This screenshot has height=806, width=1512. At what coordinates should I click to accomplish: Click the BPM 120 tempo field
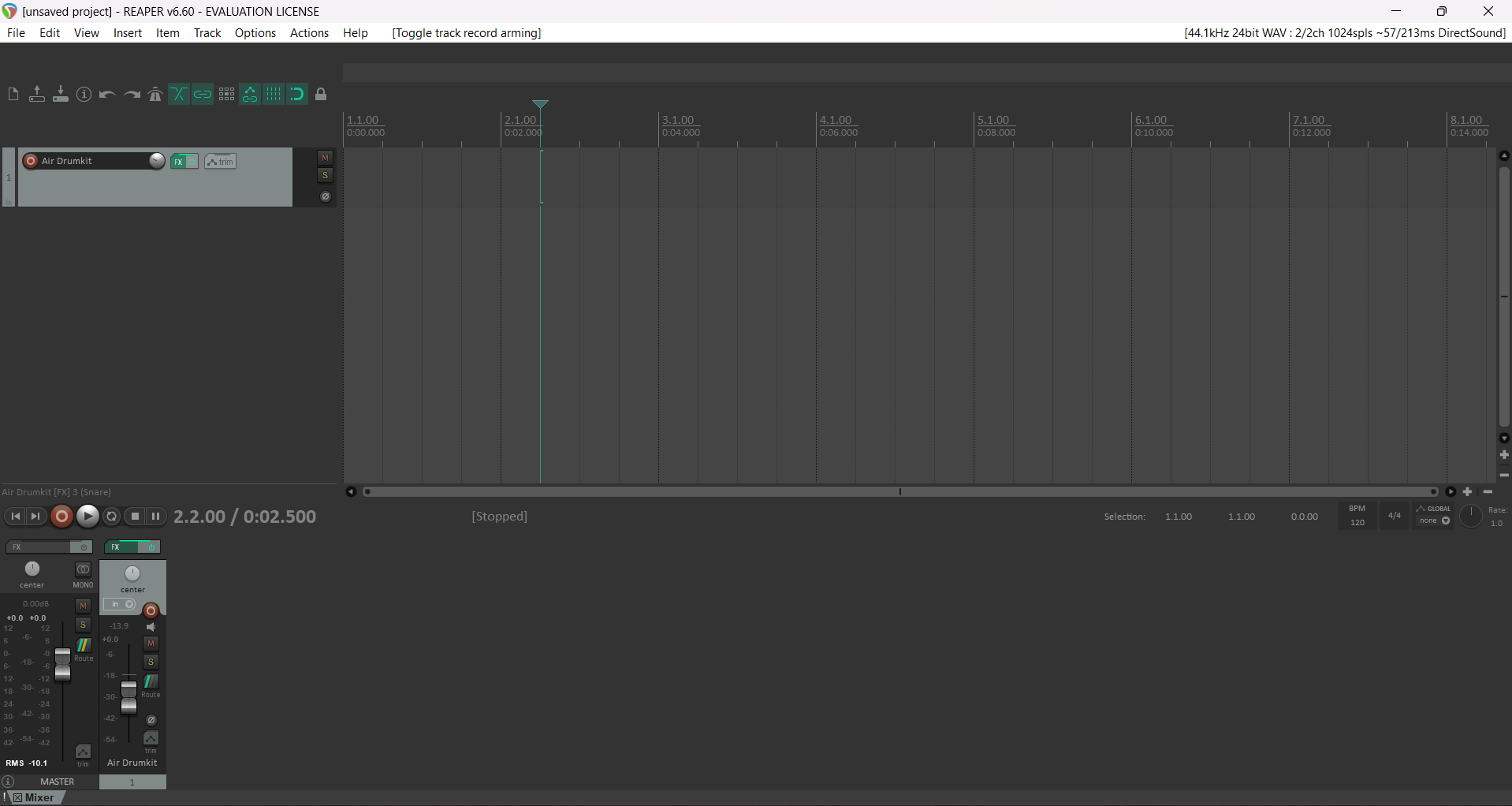[1357, 516]
